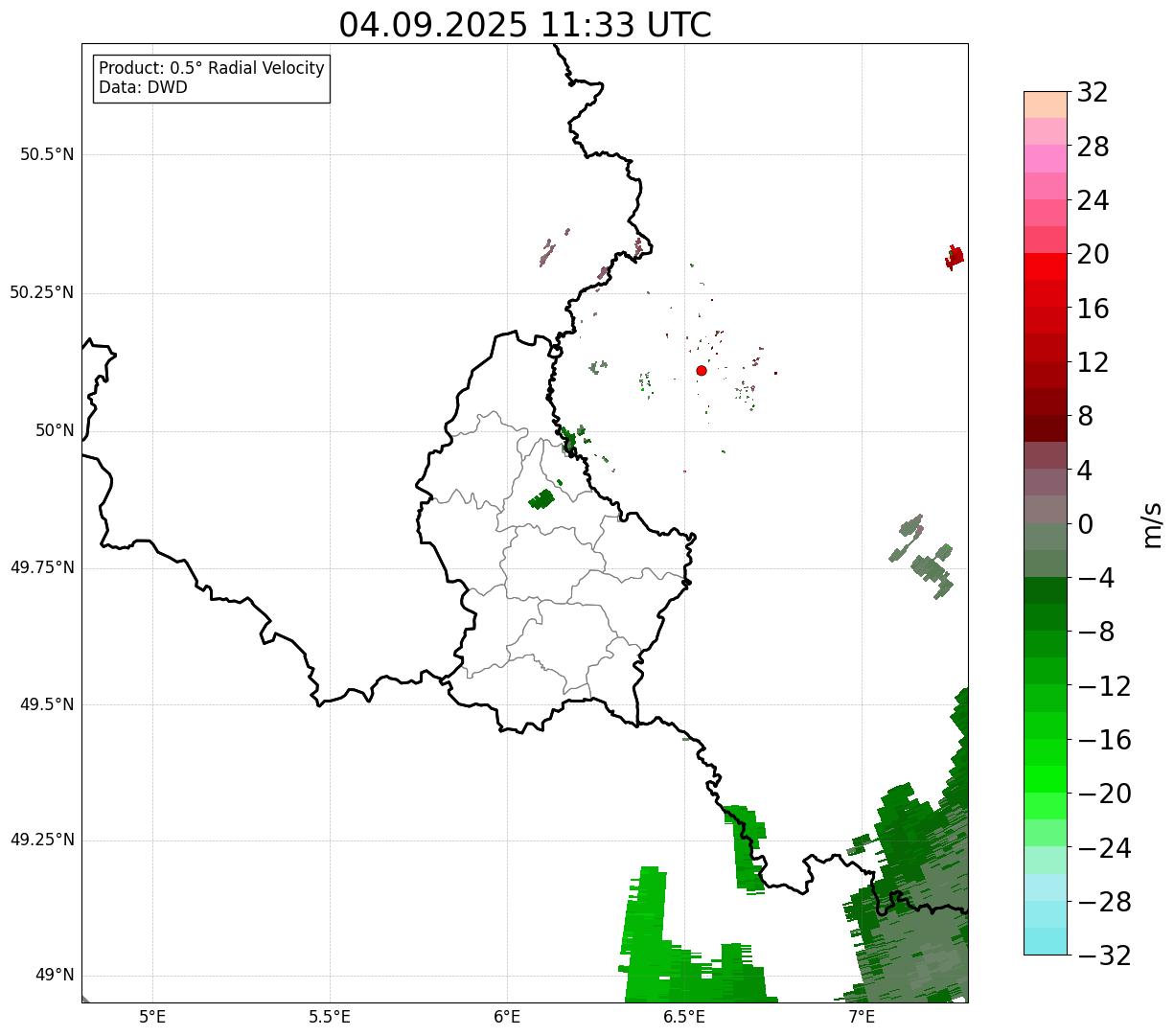Click colorbar tick label 20
The image size is (1174, 1036).
(1093, 254)
